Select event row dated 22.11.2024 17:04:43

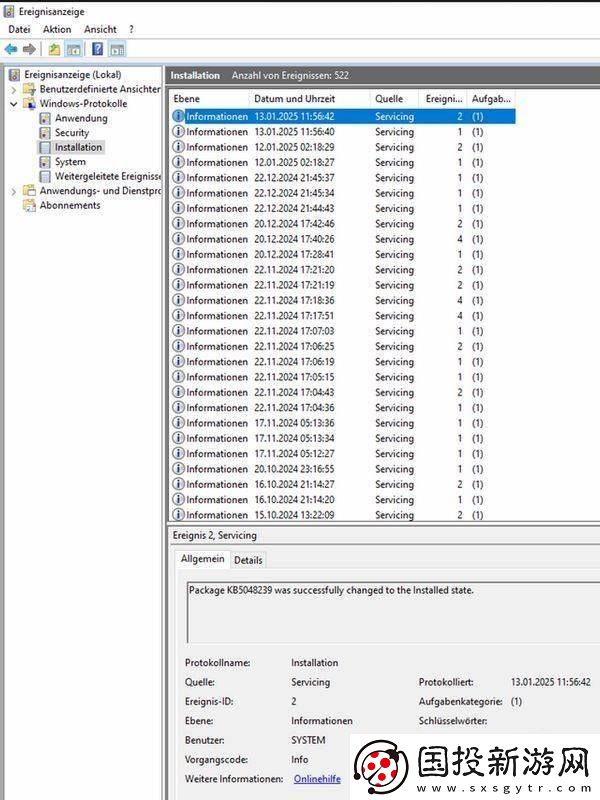pyautogui.click(x=343, y=392)
